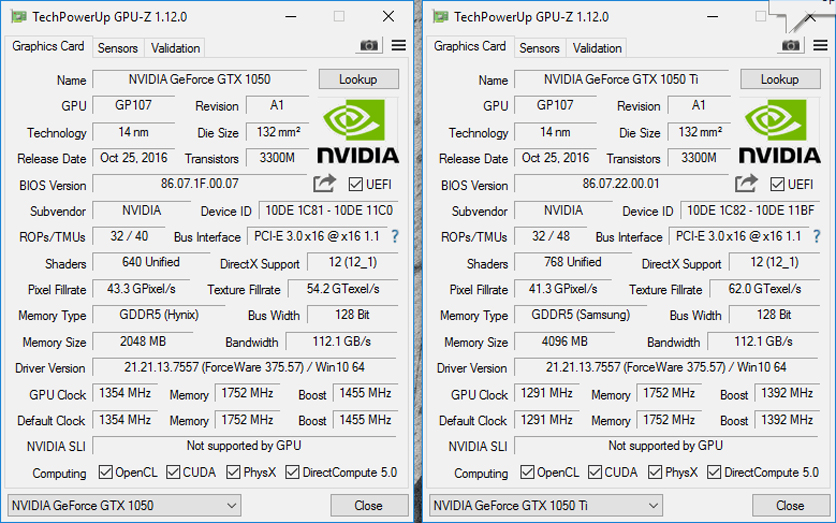Minimize the GTX 1050 GPU-Z window
836x523 pixels.
pos(291,17)
